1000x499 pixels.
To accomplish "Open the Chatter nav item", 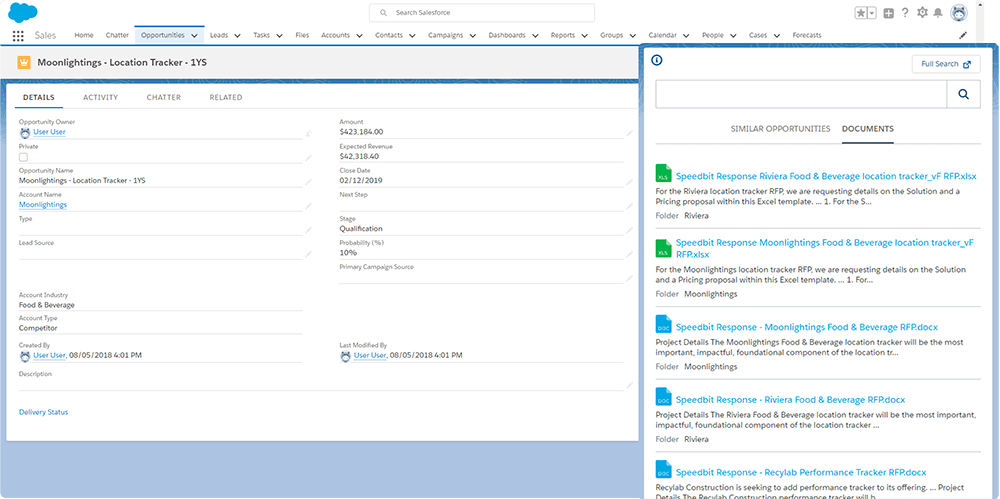I will point(117,35).
